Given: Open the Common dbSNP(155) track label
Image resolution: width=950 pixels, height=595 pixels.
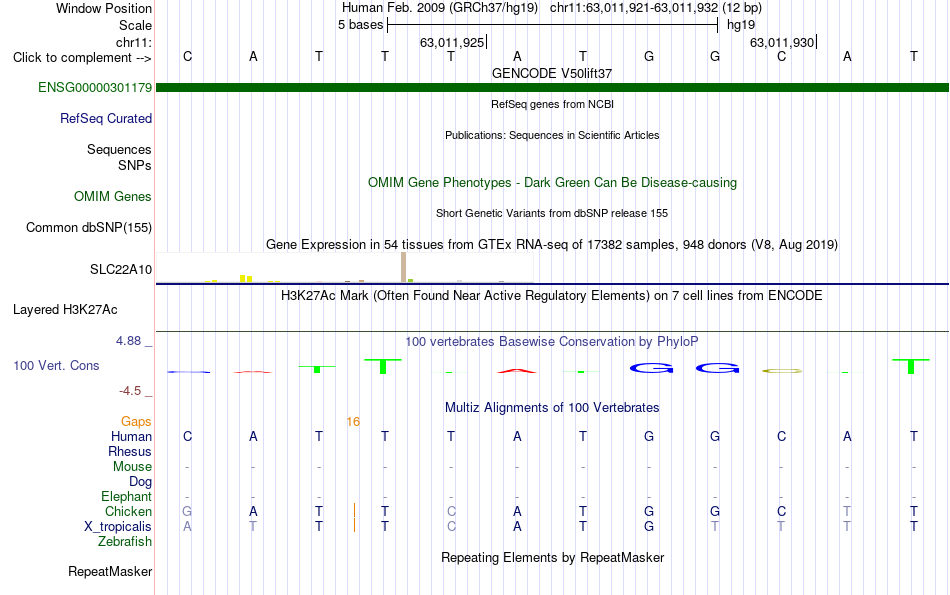Looking at the screenshot, I should (x=89, y=227).
